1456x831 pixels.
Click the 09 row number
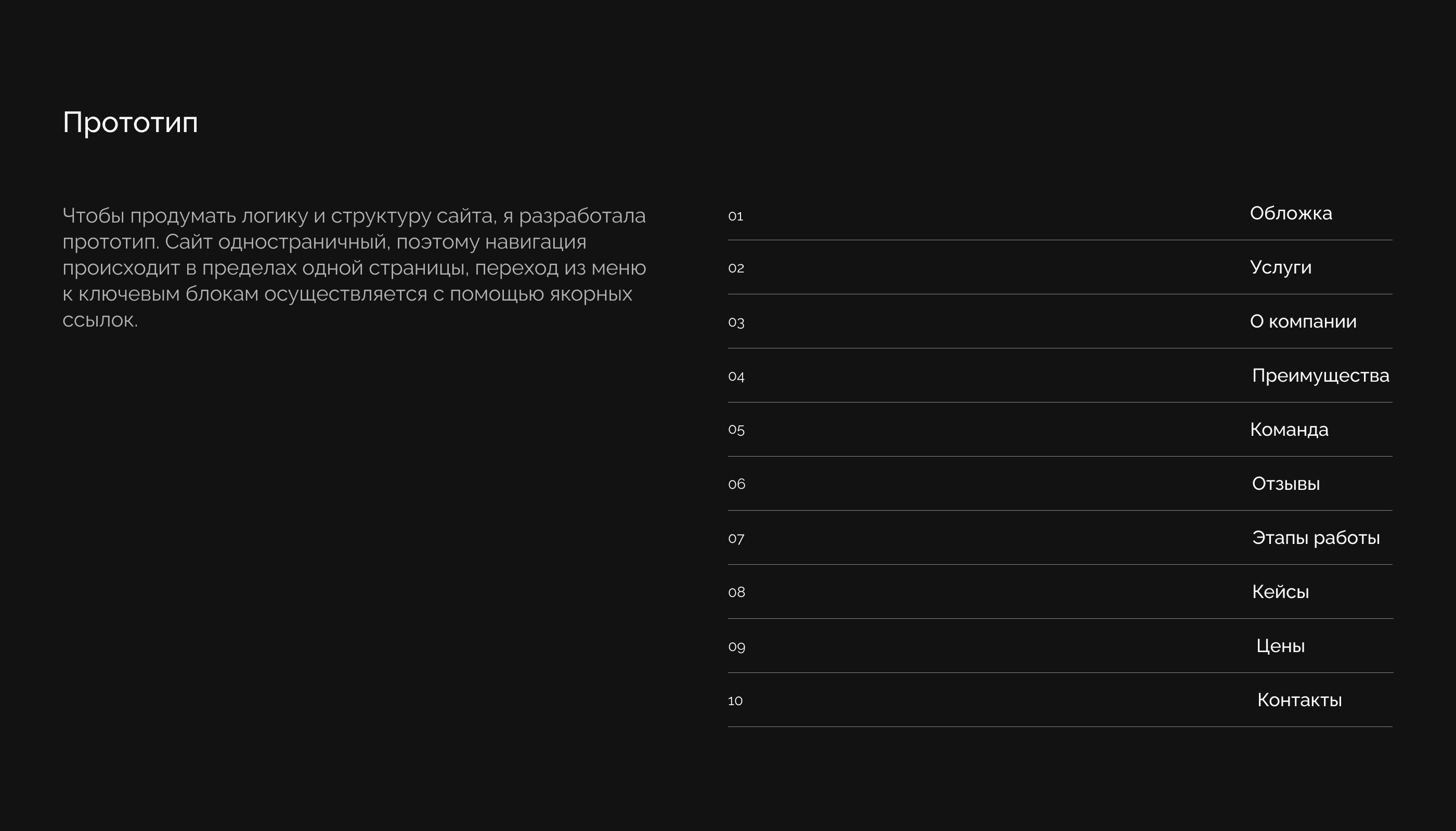(x=736, y=646)
